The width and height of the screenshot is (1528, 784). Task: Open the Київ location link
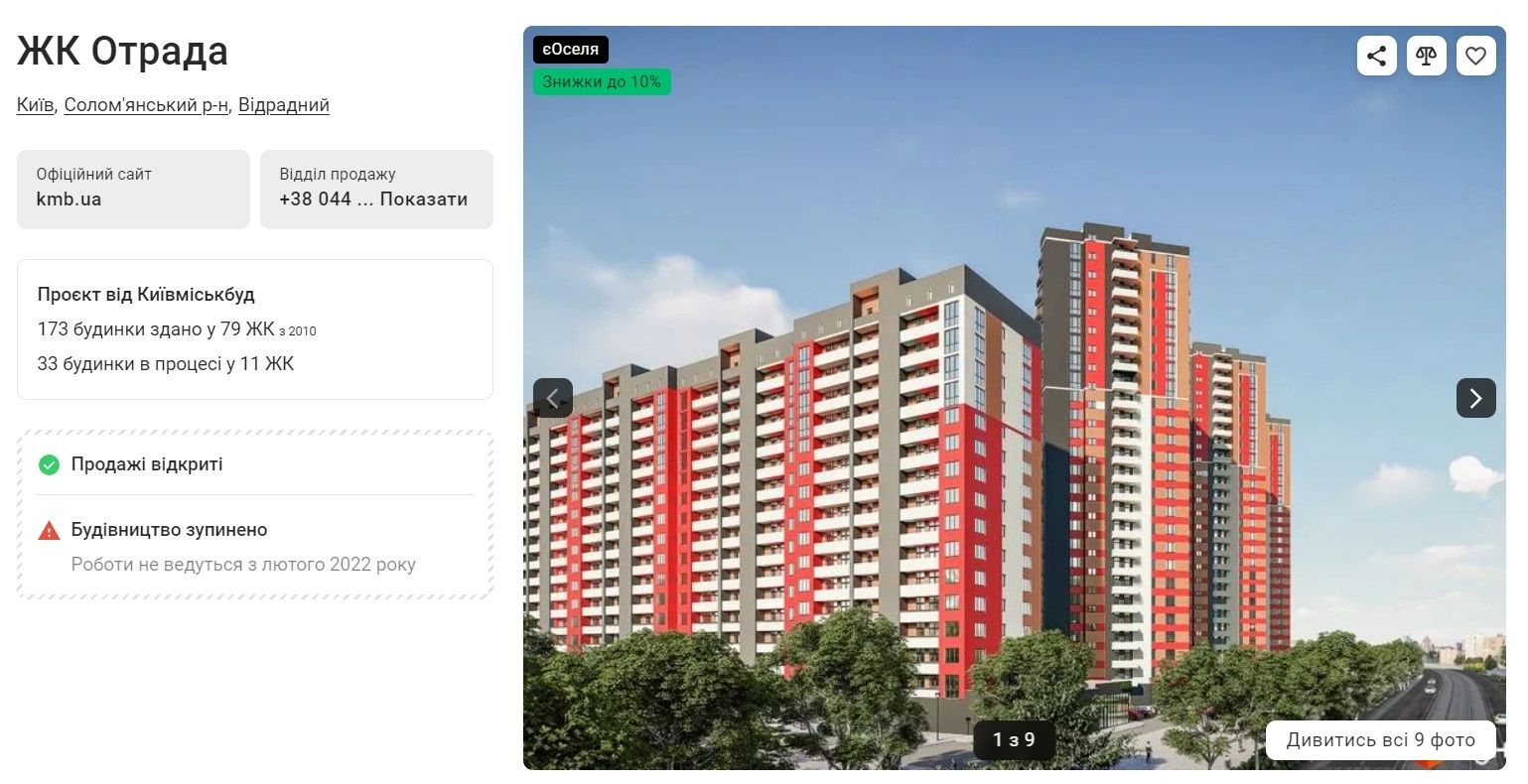click(x=36, y=105)
